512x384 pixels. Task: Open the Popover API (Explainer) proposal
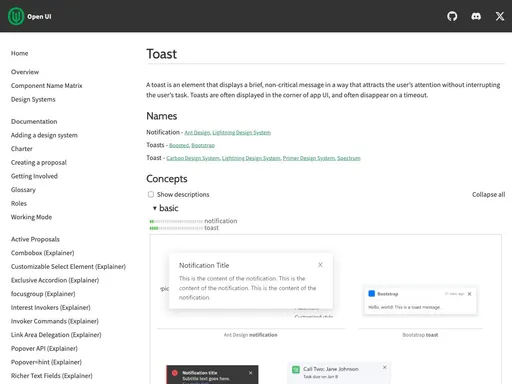44,348
